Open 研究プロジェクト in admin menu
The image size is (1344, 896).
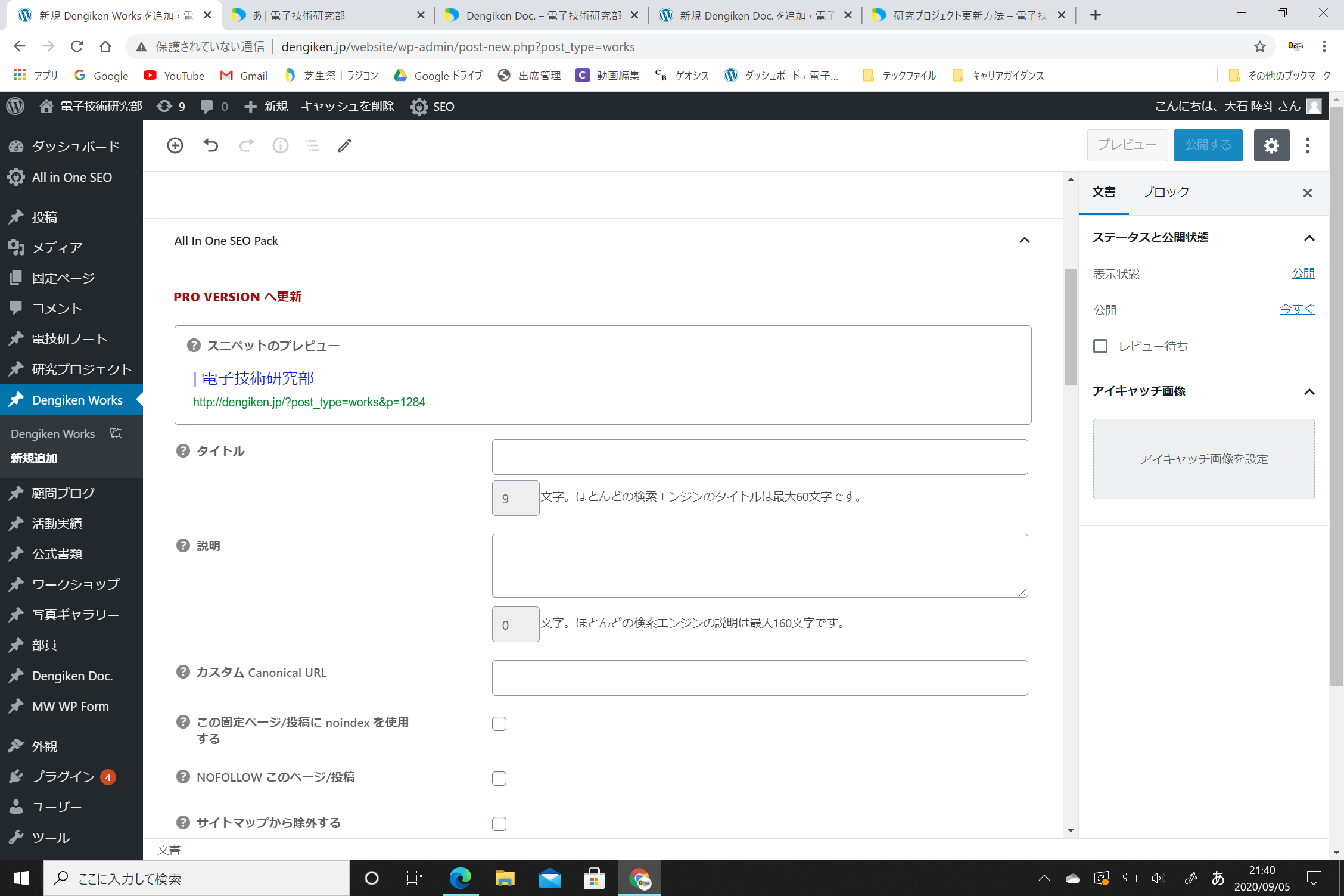71,369
